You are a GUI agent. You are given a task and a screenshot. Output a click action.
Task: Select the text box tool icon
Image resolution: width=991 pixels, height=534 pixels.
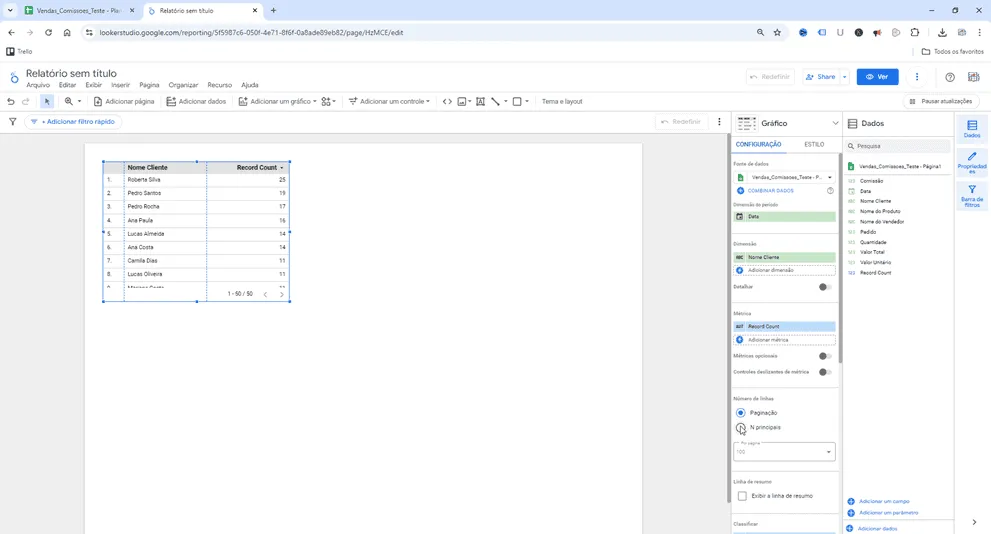(480, 102)
